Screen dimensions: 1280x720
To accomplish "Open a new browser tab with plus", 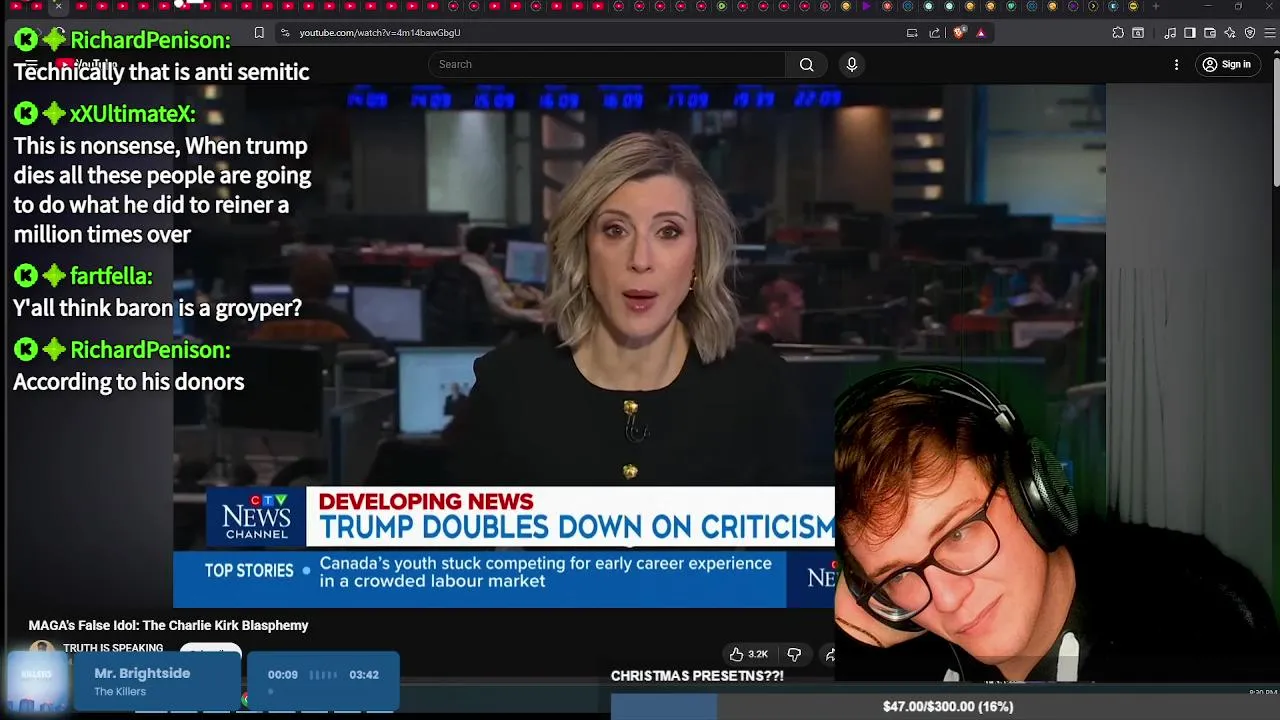I will (x=1156, y=6).
